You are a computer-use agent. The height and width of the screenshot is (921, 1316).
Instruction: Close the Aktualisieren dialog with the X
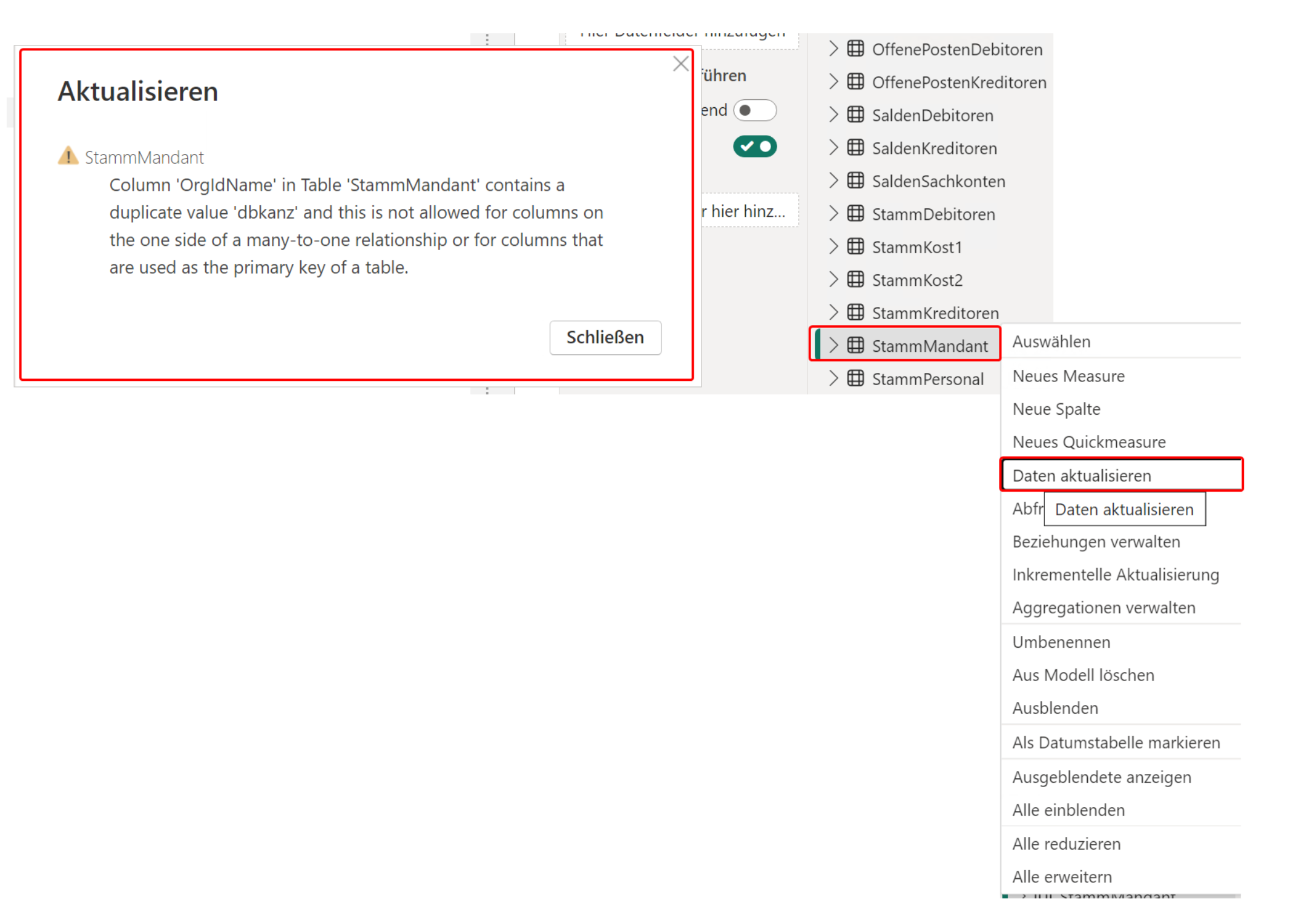coord(680,64)
